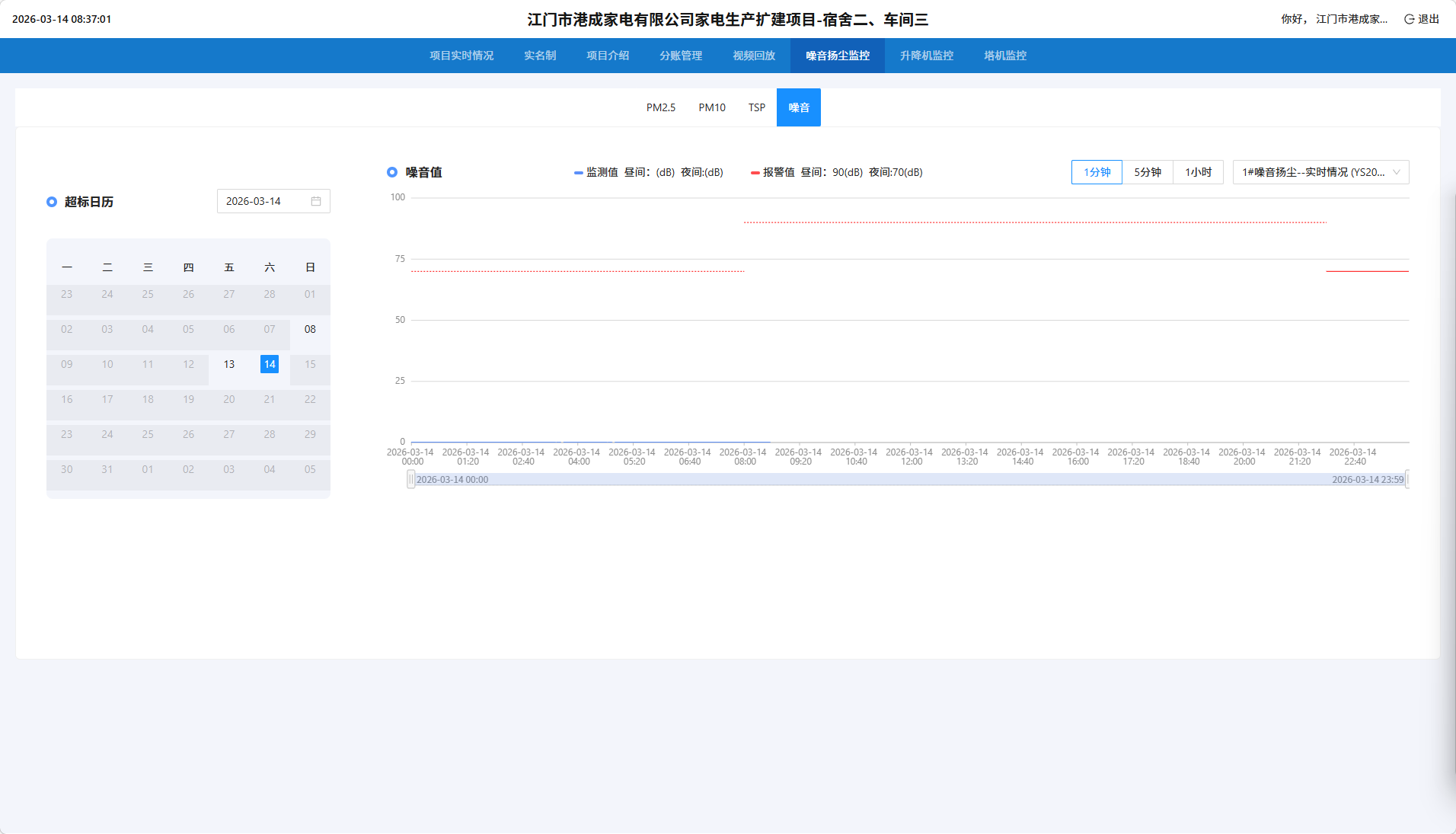Click right handle of the time range slider
The height and width of the screenshot is (834, 1456).
[x=1407, y=479]
